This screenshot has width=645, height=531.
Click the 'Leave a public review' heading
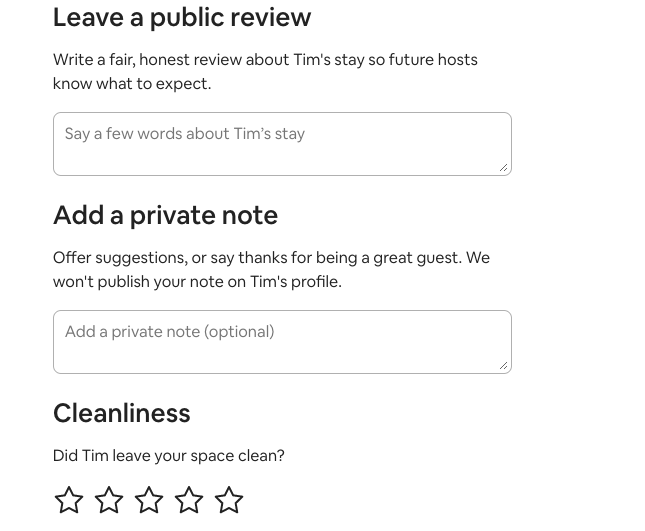pos(182,18)
